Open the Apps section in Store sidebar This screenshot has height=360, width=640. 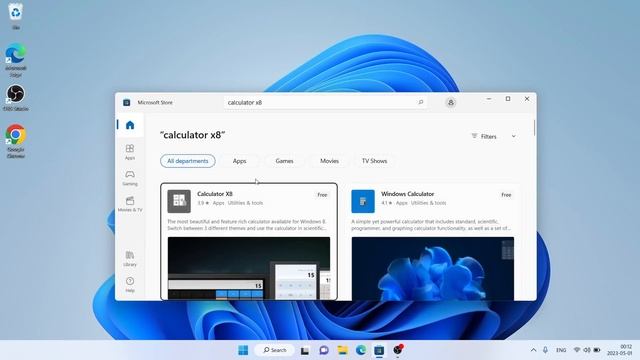(130, 152)
